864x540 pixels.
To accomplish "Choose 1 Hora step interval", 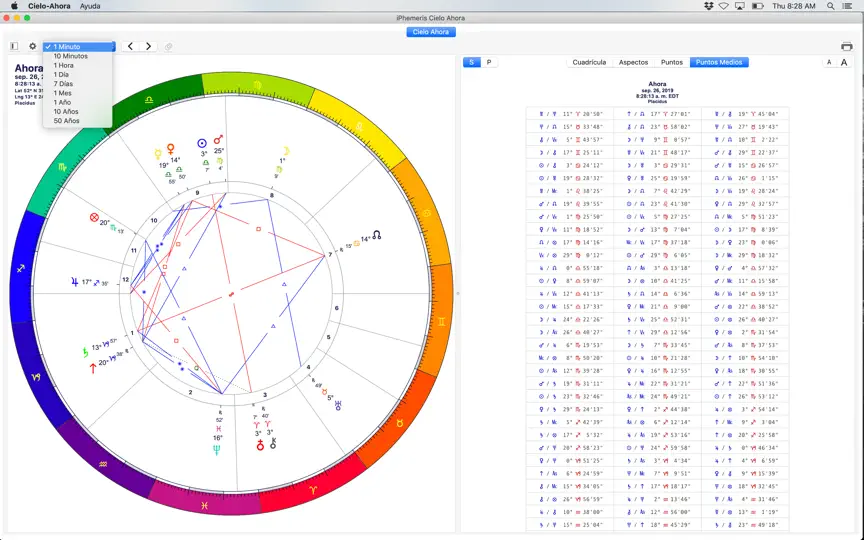I will click(78, 65).
